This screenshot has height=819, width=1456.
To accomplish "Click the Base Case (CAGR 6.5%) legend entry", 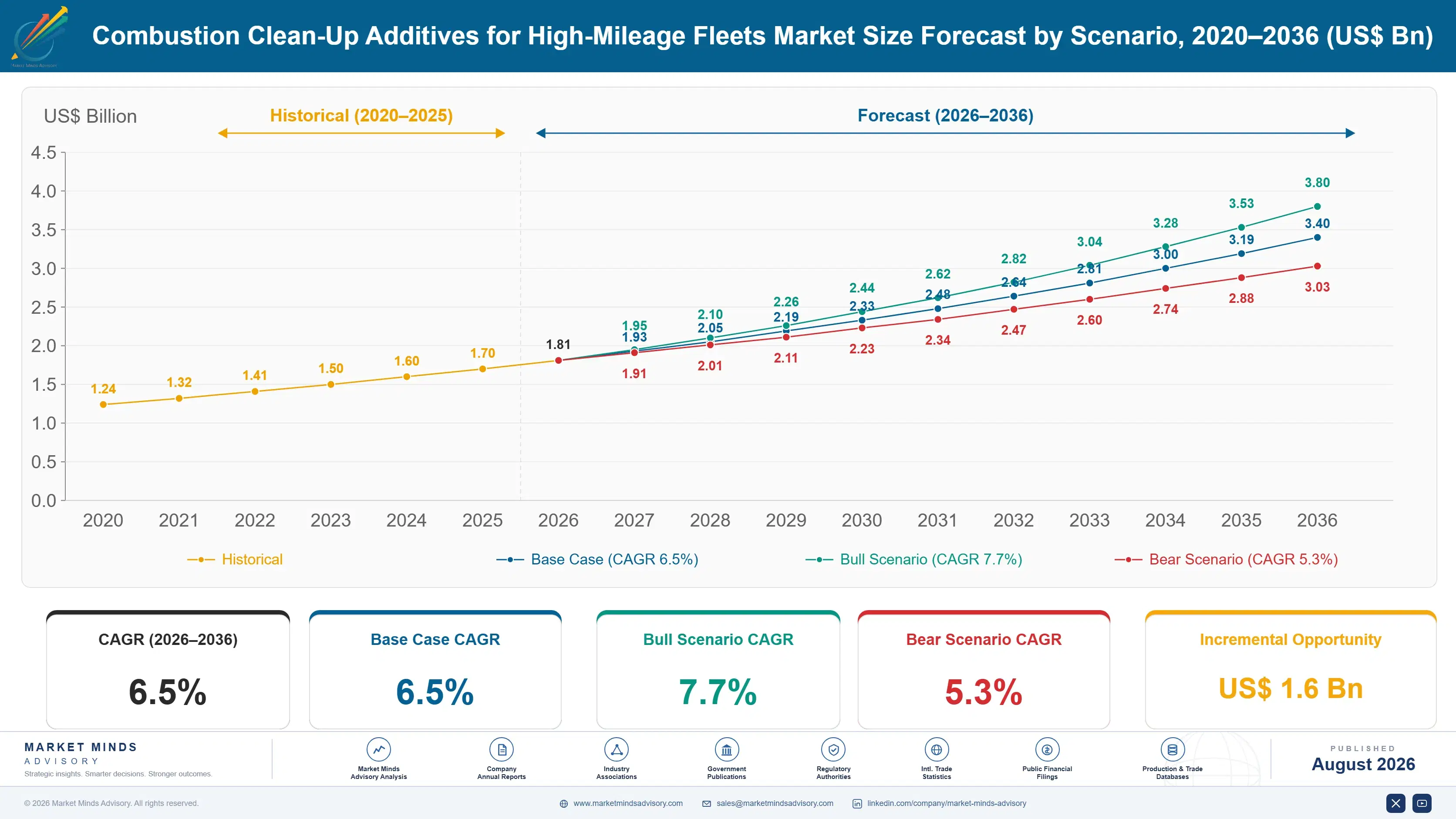I will pos(597,559).
